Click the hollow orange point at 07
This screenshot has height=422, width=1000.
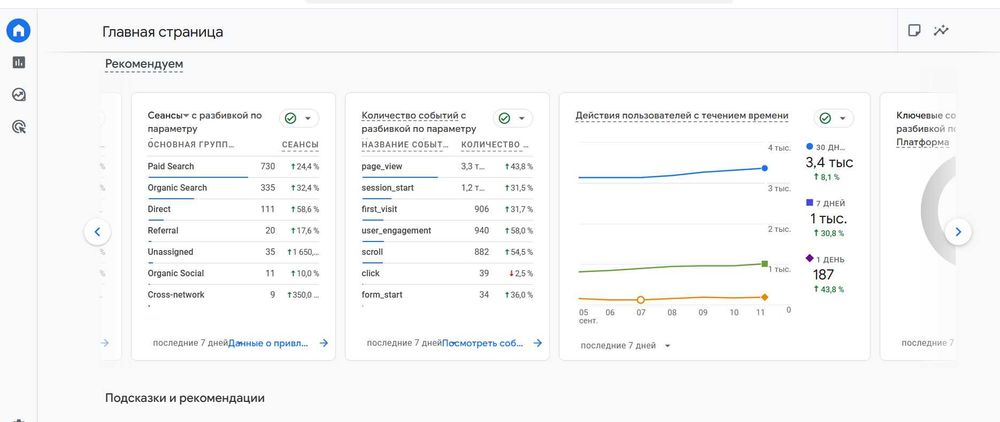point(641,300)
